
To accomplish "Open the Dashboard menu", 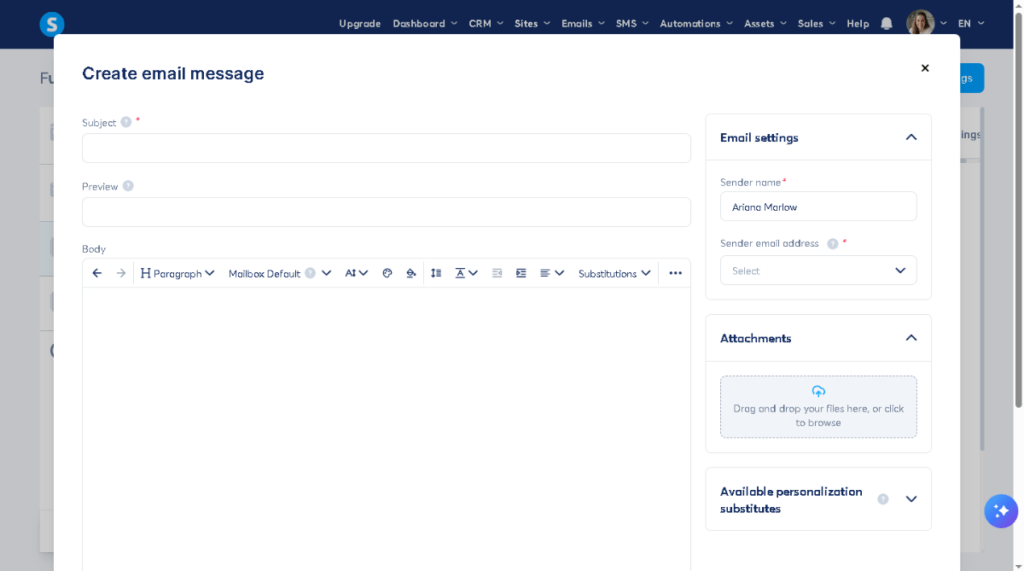I will click(x=424, y=24).
